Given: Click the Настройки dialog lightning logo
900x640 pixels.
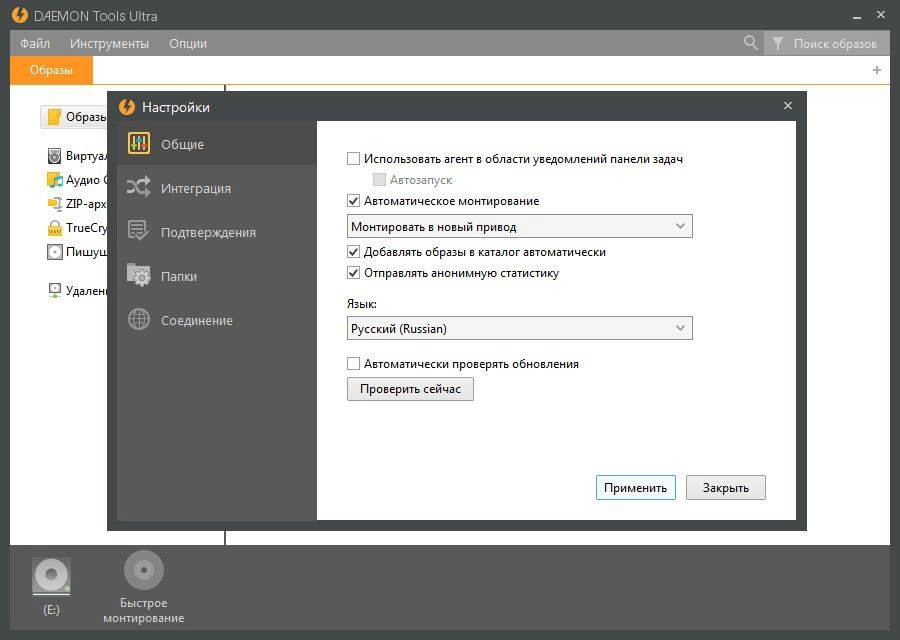Looking at the screenshot, I should click(x=127, y=107).
